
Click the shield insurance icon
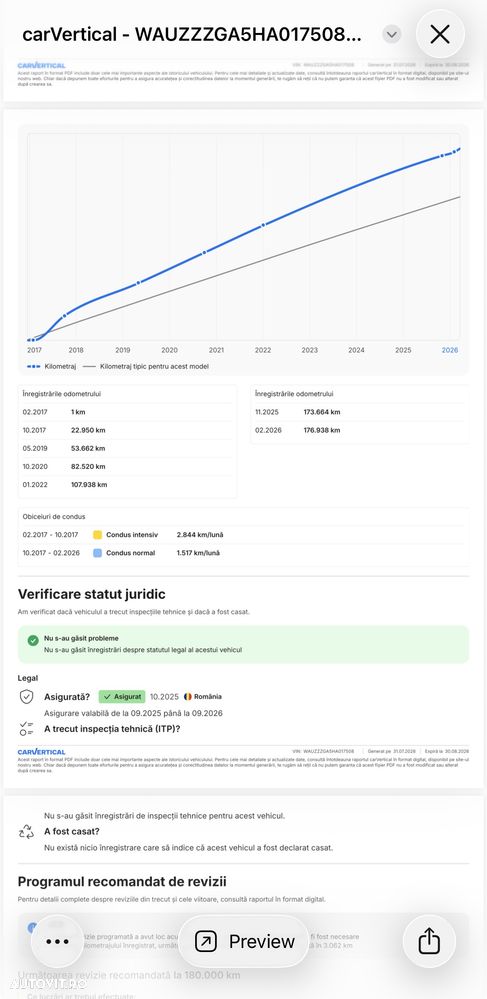26,697
